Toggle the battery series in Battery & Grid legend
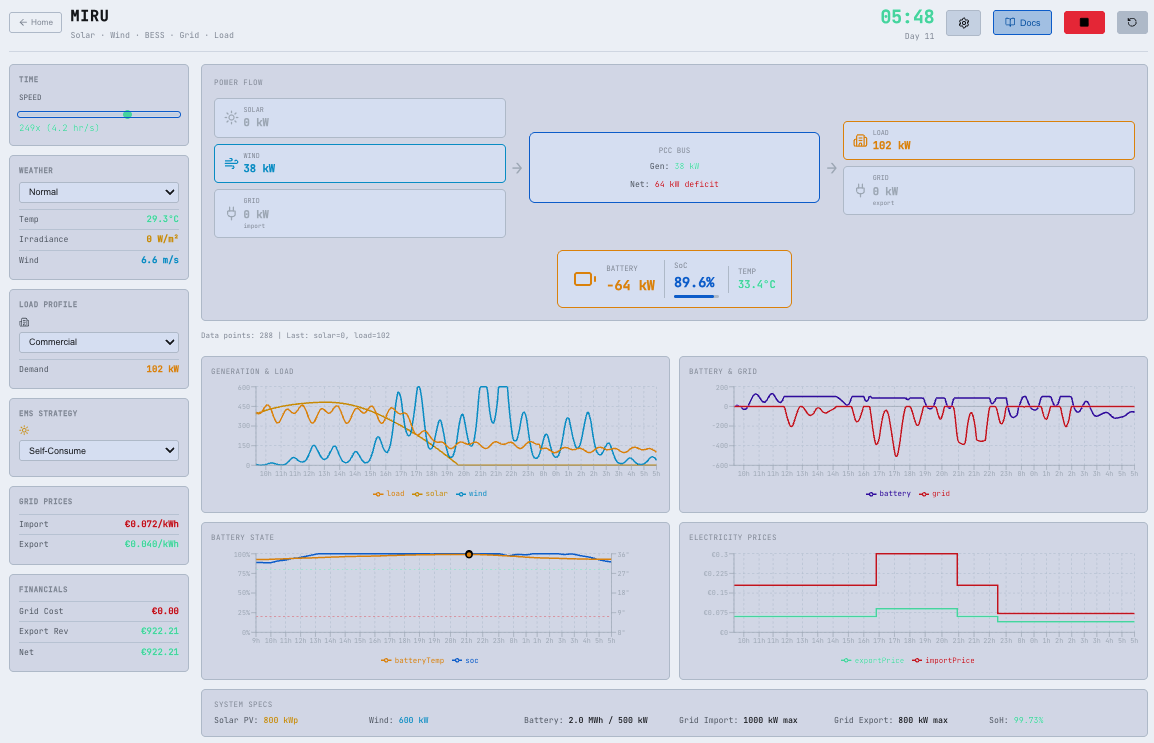This screenshot has height=743, width=1154. click(x=888, y=494)
